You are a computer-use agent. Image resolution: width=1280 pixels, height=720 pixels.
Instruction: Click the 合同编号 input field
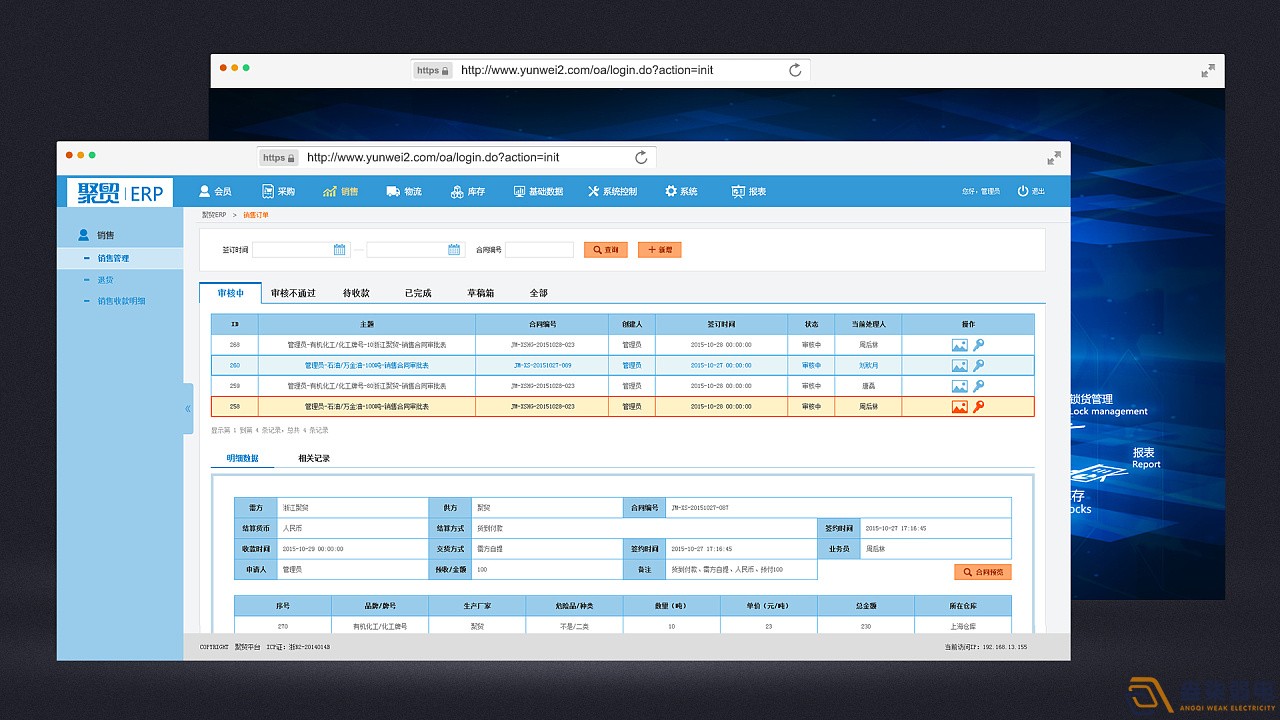[x=539, y=250]
